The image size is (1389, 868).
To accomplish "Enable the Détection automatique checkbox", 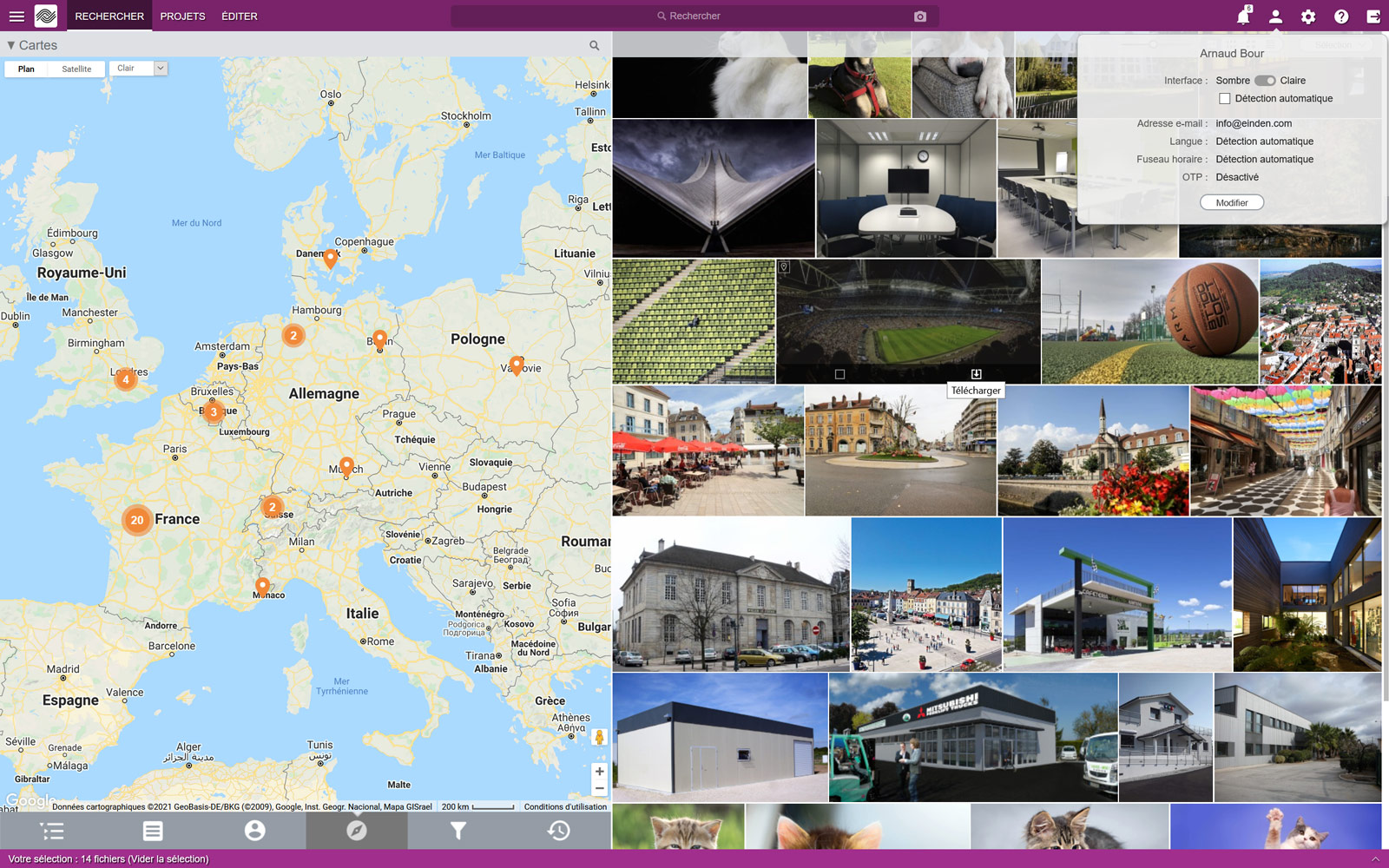I will point(1225,98).
